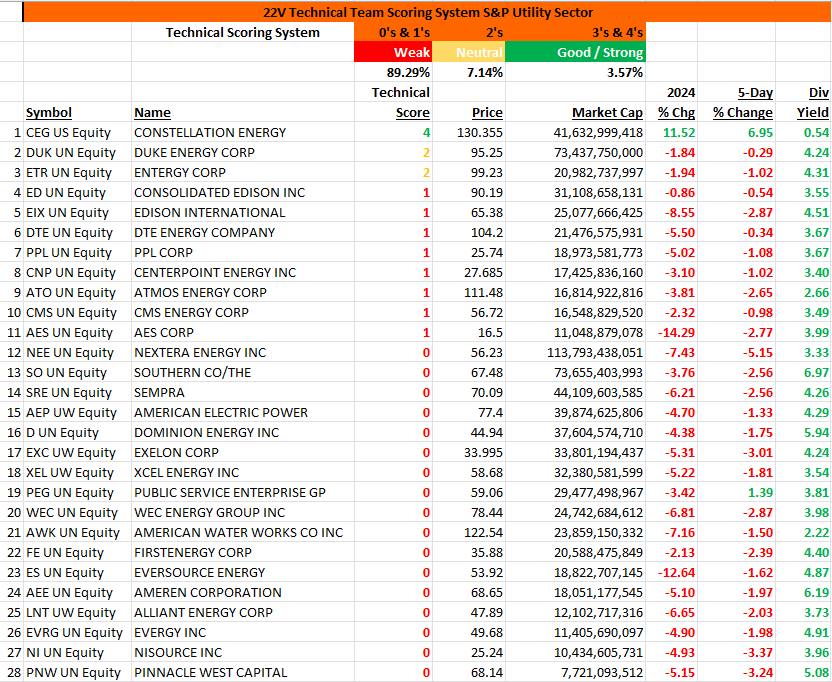This screenshot has height=682, width=832.
Task: Select the 'CONSOLIDATED EDISON INC' name cell
Action: (x=242, y=192)
